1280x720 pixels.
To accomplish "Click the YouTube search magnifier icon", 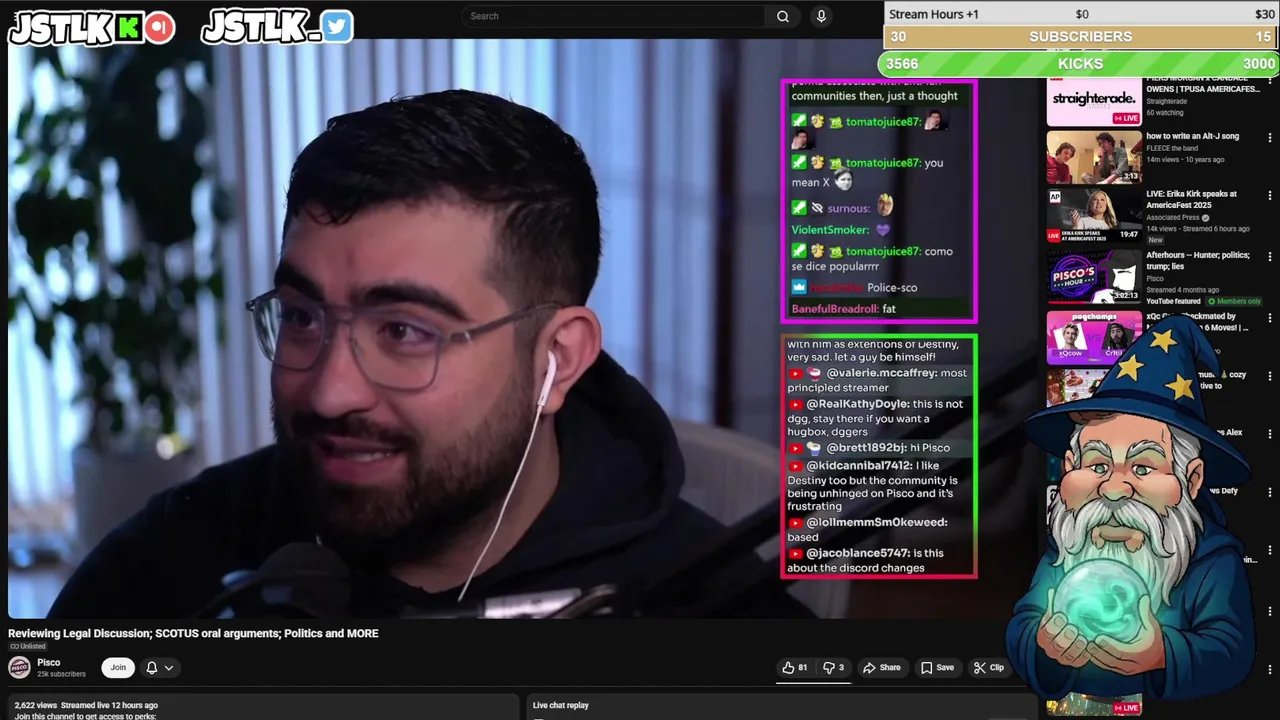I will coord(783,16).
